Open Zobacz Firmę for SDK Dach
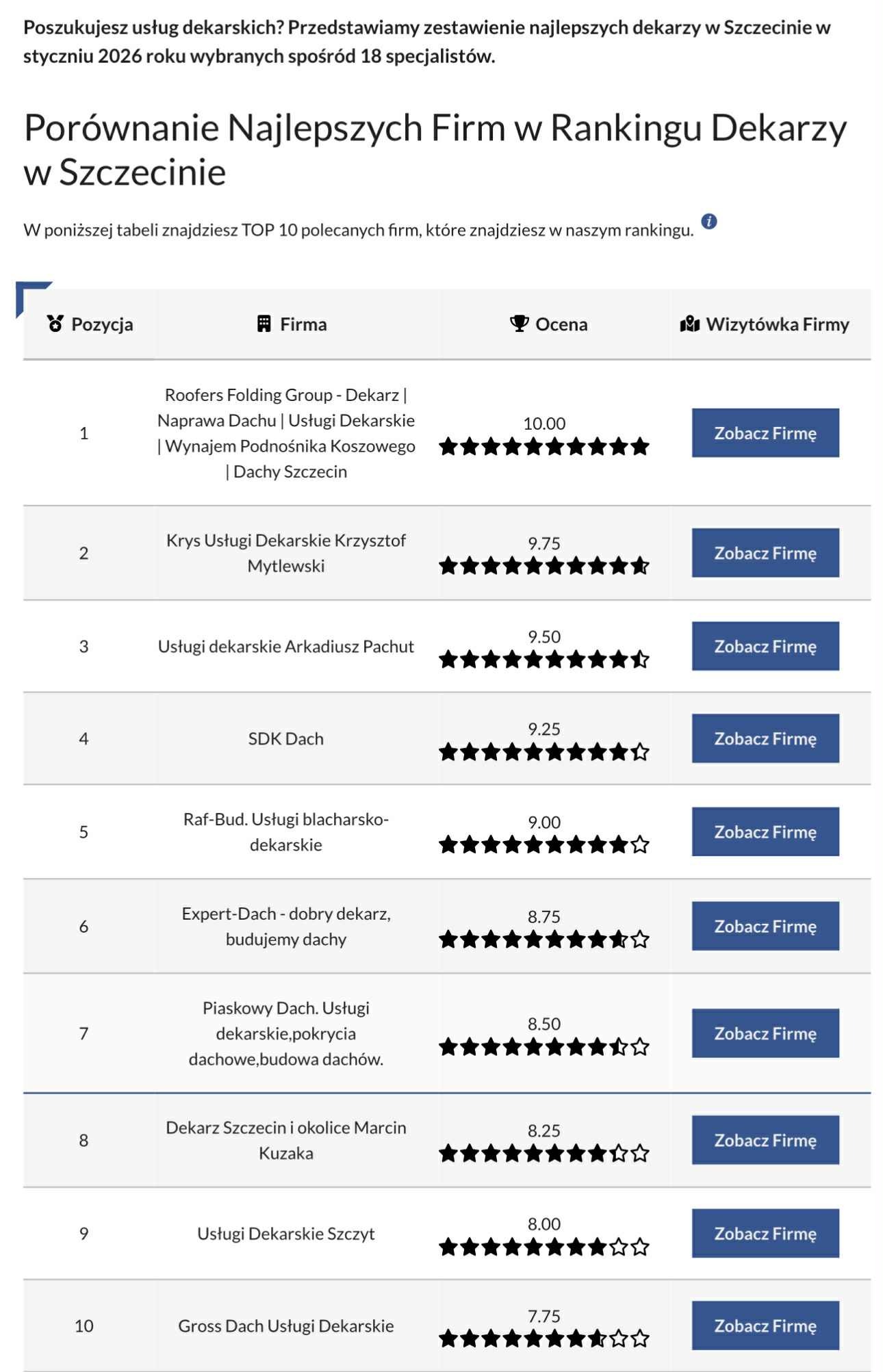Viewport: 883px width, 1372px height. [765, 738]
